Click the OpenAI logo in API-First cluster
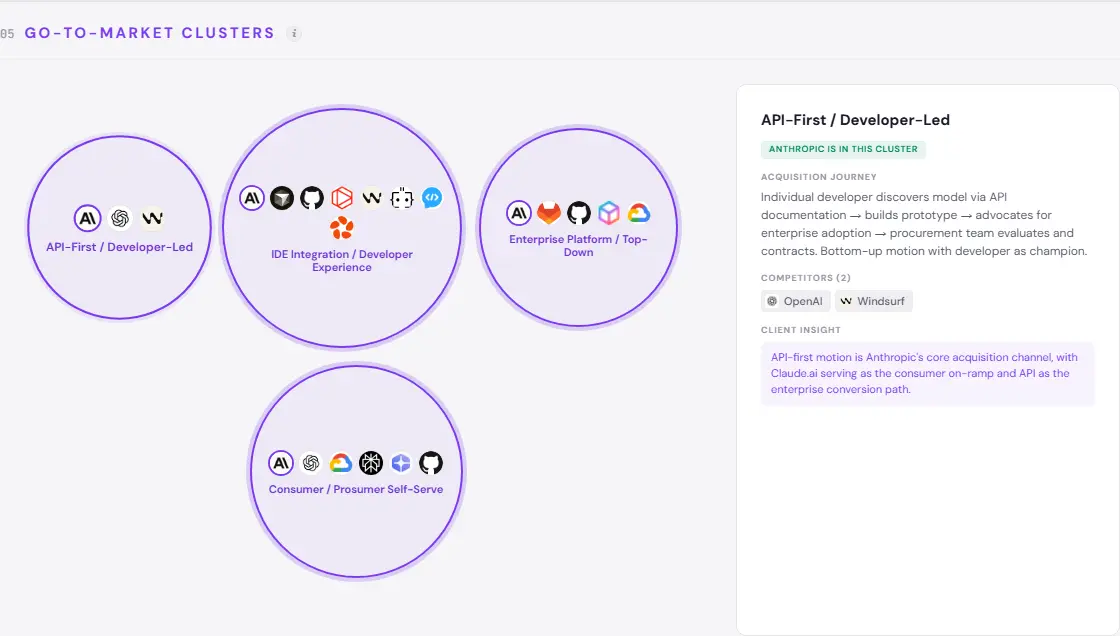The image size is (1120, 636). (120, 218)
